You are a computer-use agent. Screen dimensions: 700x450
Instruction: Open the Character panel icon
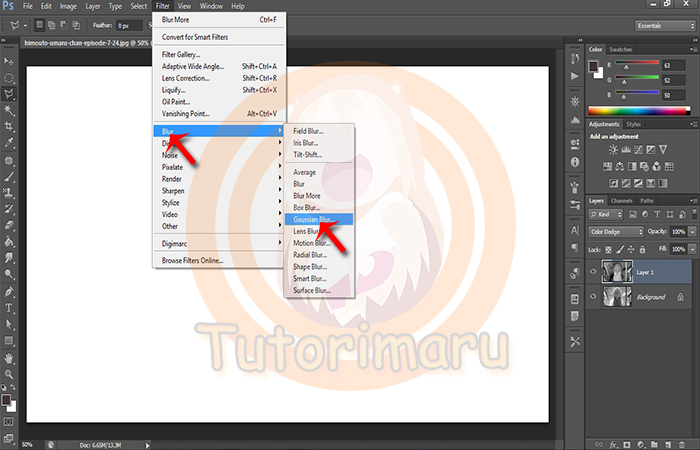pos(575,231)
